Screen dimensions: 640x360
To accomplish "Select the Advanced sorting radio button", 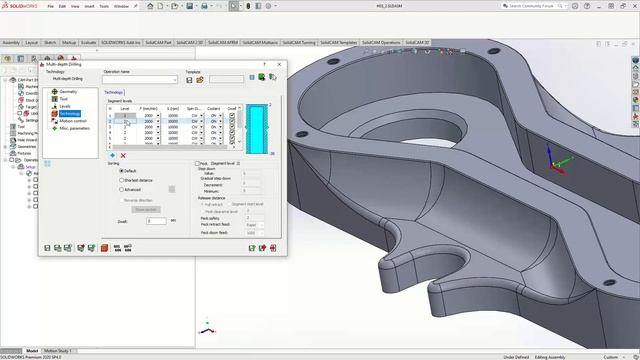I will (x=121, y=189).
